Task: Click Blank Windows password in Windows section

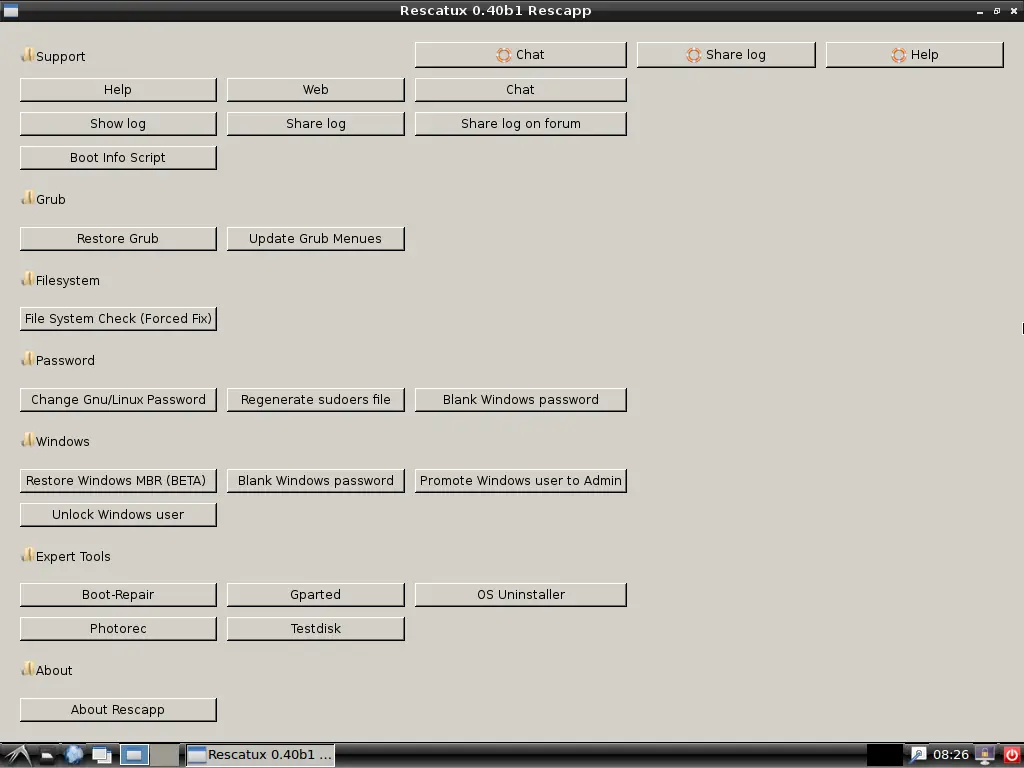Action: [x=315, y=481]
